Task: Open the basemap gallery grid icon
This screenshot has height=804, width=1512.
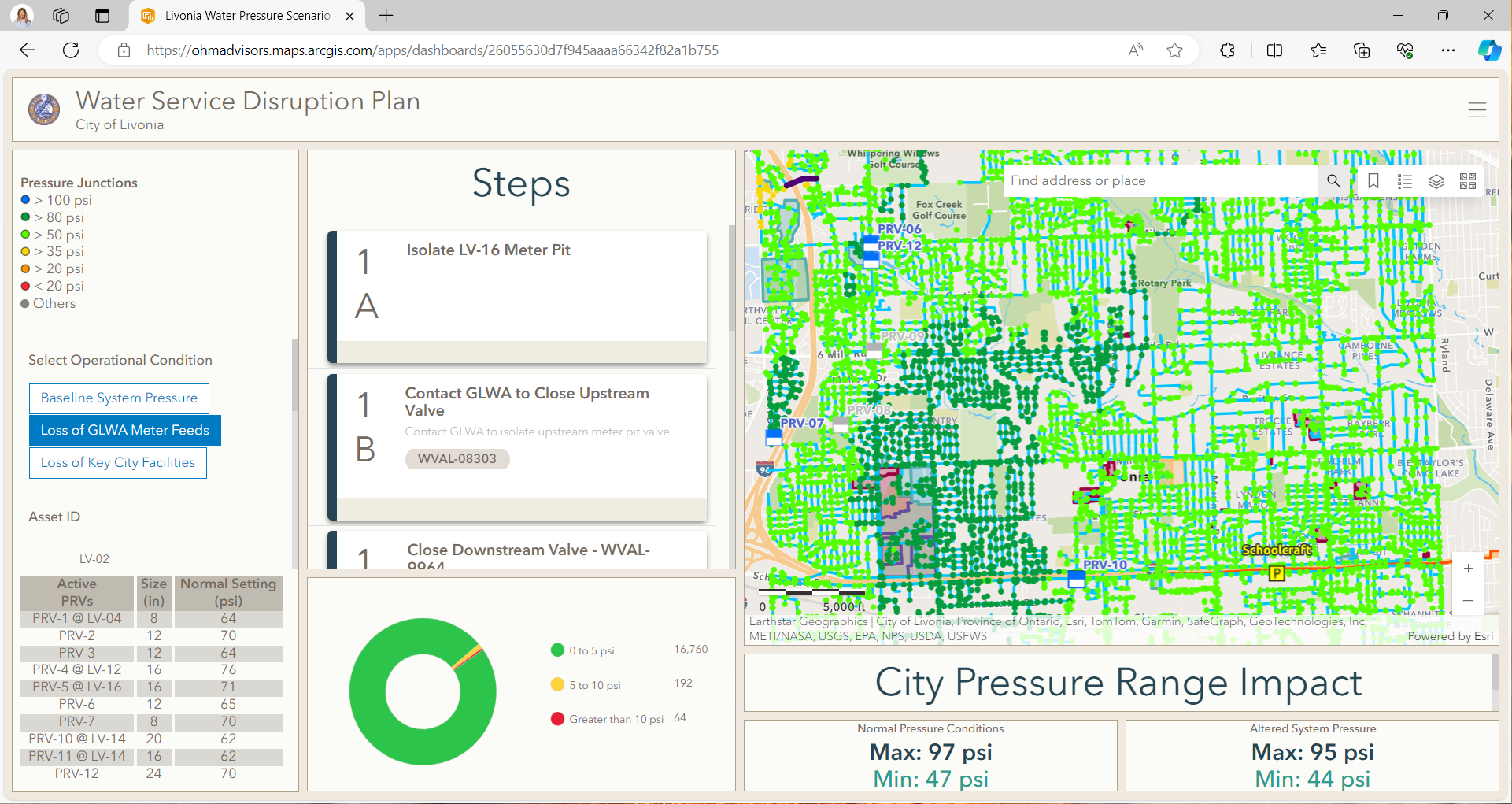Action: coord(1468,181)
